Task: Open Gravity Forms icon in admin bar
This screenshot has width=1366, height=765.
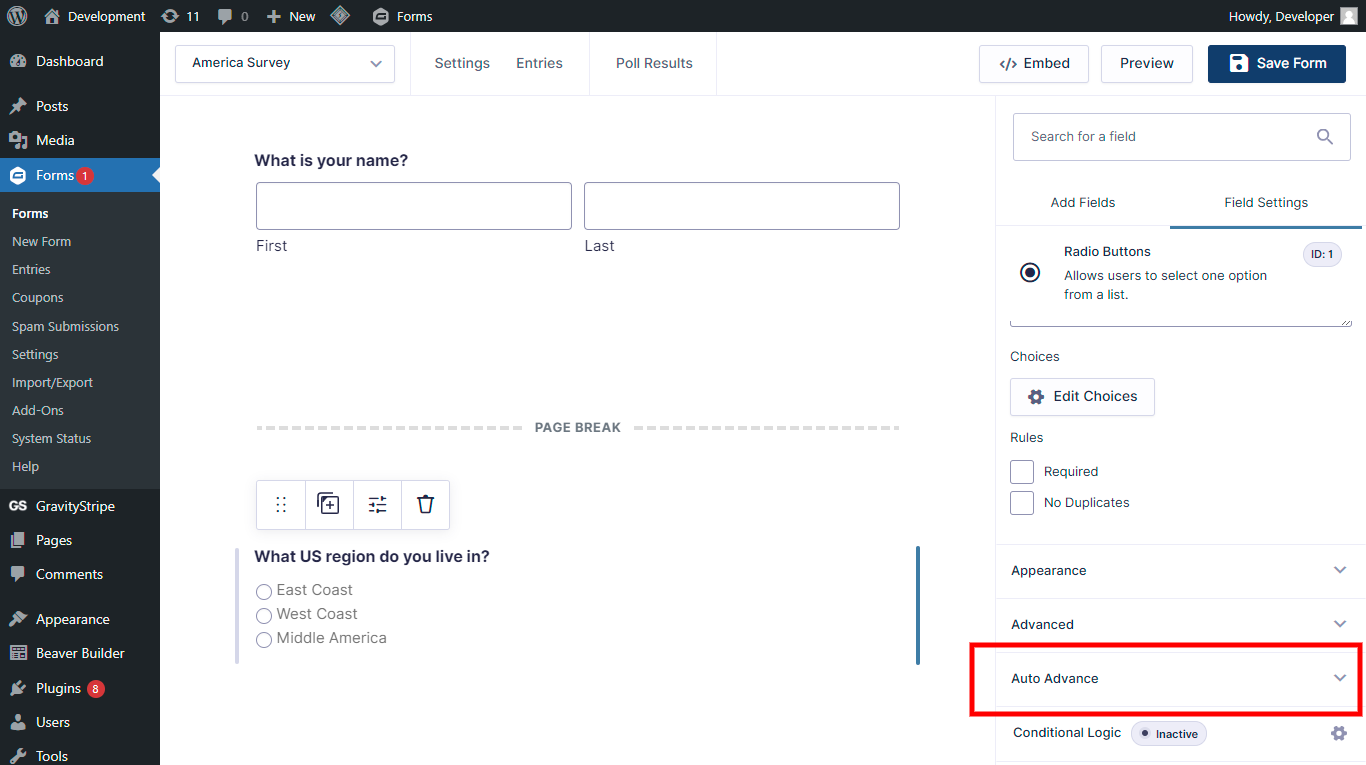Action: (x=380, y=16)
